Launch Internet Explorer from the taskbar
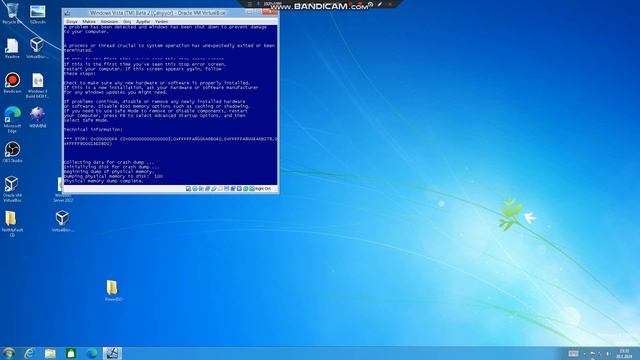The height and width of the screenshot is (360, 640). (x=29, y=353)
